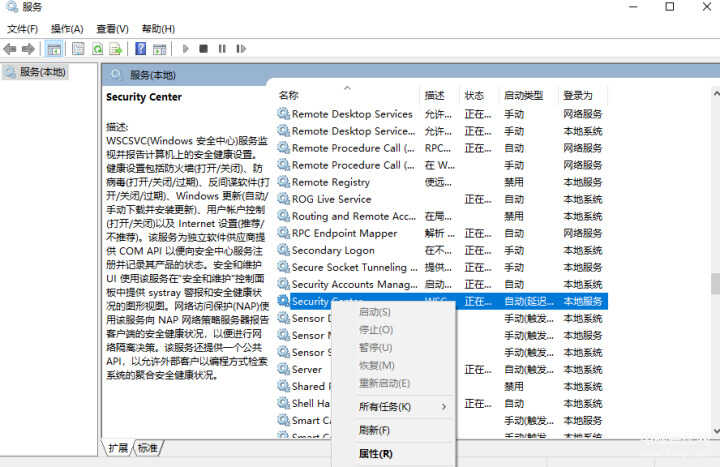Toggle the show/hide console tree toolbar icon
Viewport: 720px width, 467px height.
(54, 48)
